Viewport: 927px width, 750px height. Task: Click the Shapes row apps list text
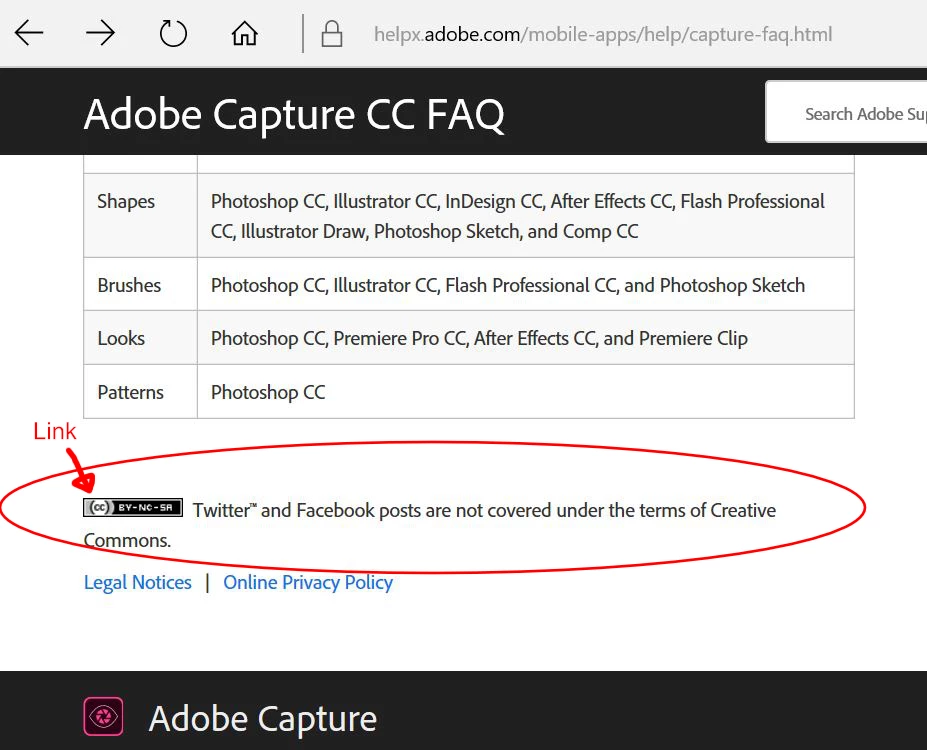[518, 216]
